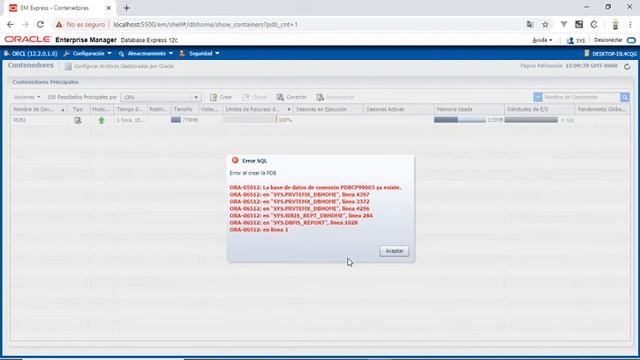Screen dimensions: 640x360
Task: Click the filter icon left of container name search
Action: point(538,97)
